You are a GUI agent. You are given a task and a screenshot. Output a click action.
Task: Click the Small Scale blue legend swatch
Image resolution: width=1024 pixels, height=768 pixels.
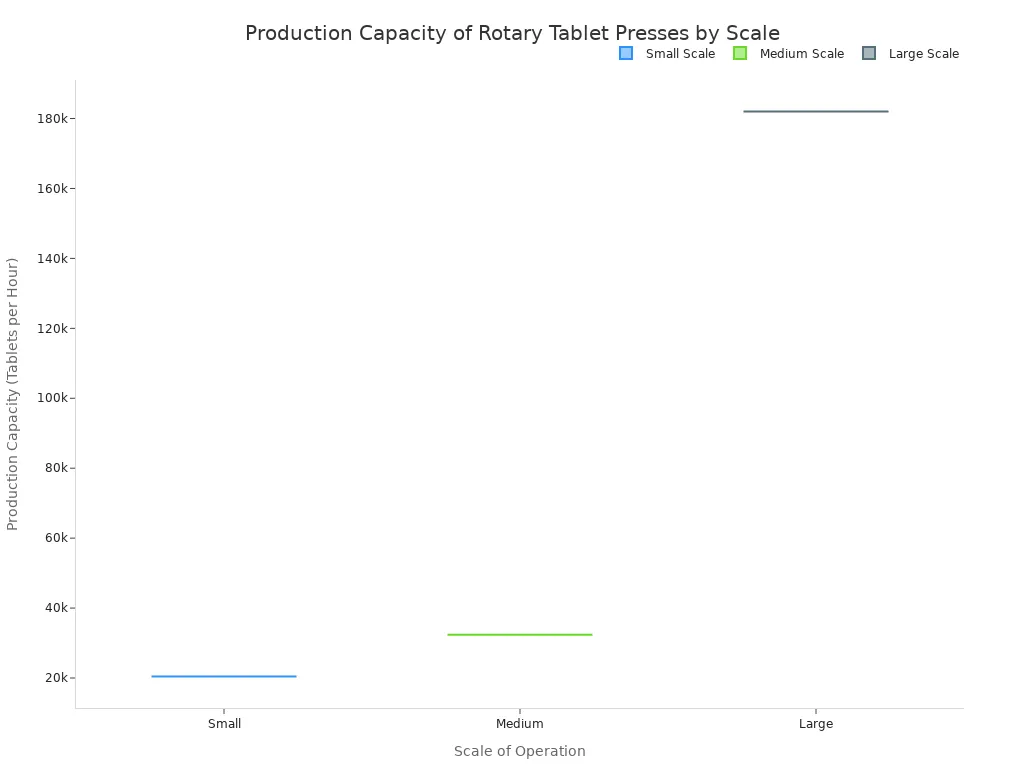pyautogui.click(x=626, y=54)
